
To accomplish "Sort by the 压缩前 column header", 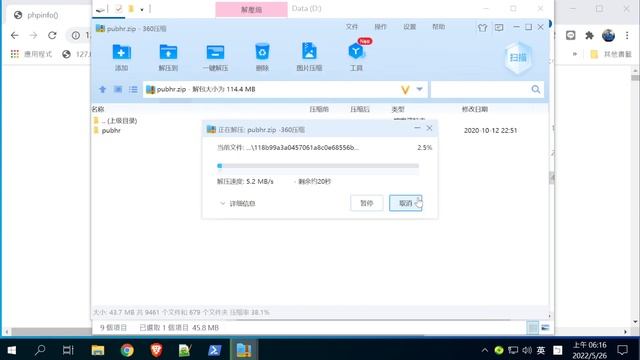I will pyautogui.click(x=319, y=109).
